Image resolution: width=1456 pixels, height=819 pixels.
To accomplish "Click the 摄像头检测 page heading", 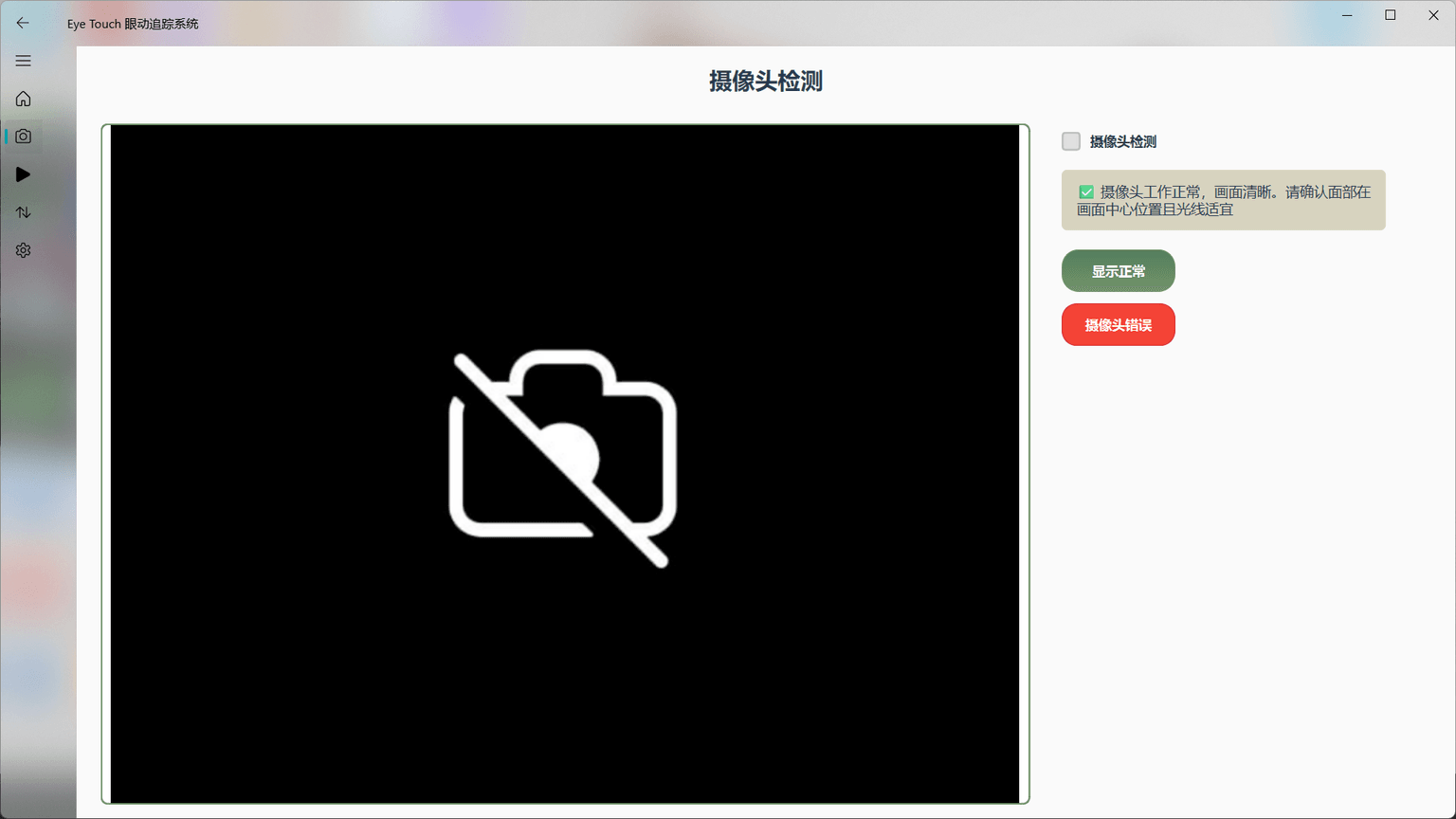I will click(766, 82).
